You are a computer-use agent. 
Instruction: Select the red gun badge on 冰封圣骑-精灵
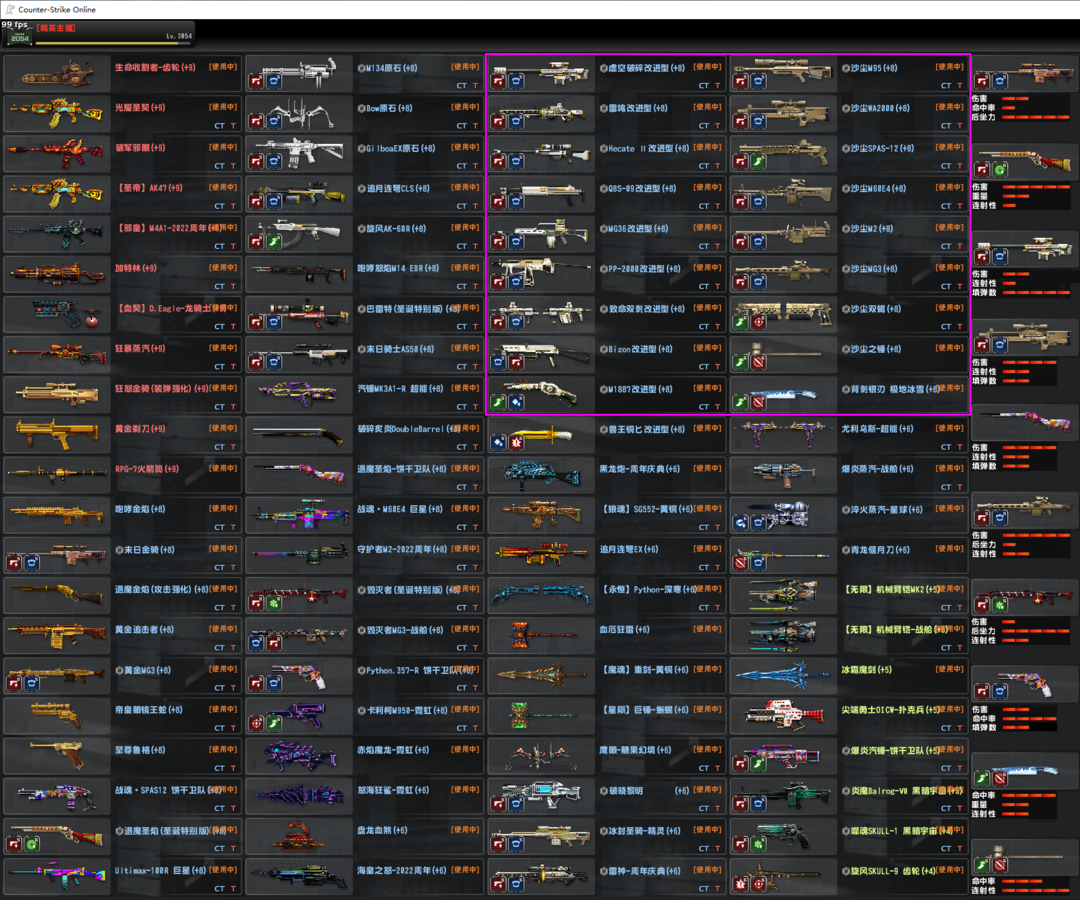point(499,844)
